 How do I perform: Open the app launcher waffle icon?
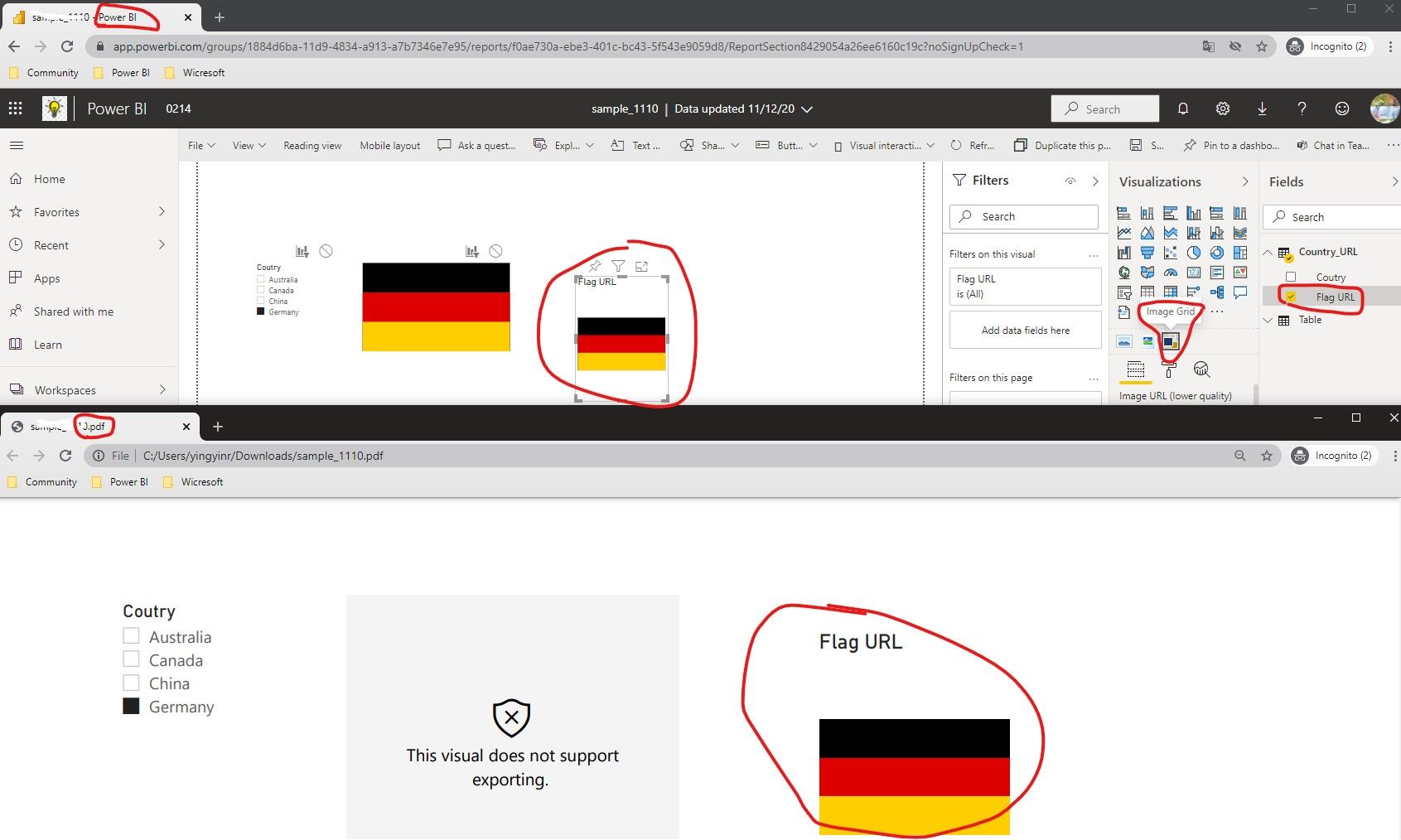click(x=15, y=109)
